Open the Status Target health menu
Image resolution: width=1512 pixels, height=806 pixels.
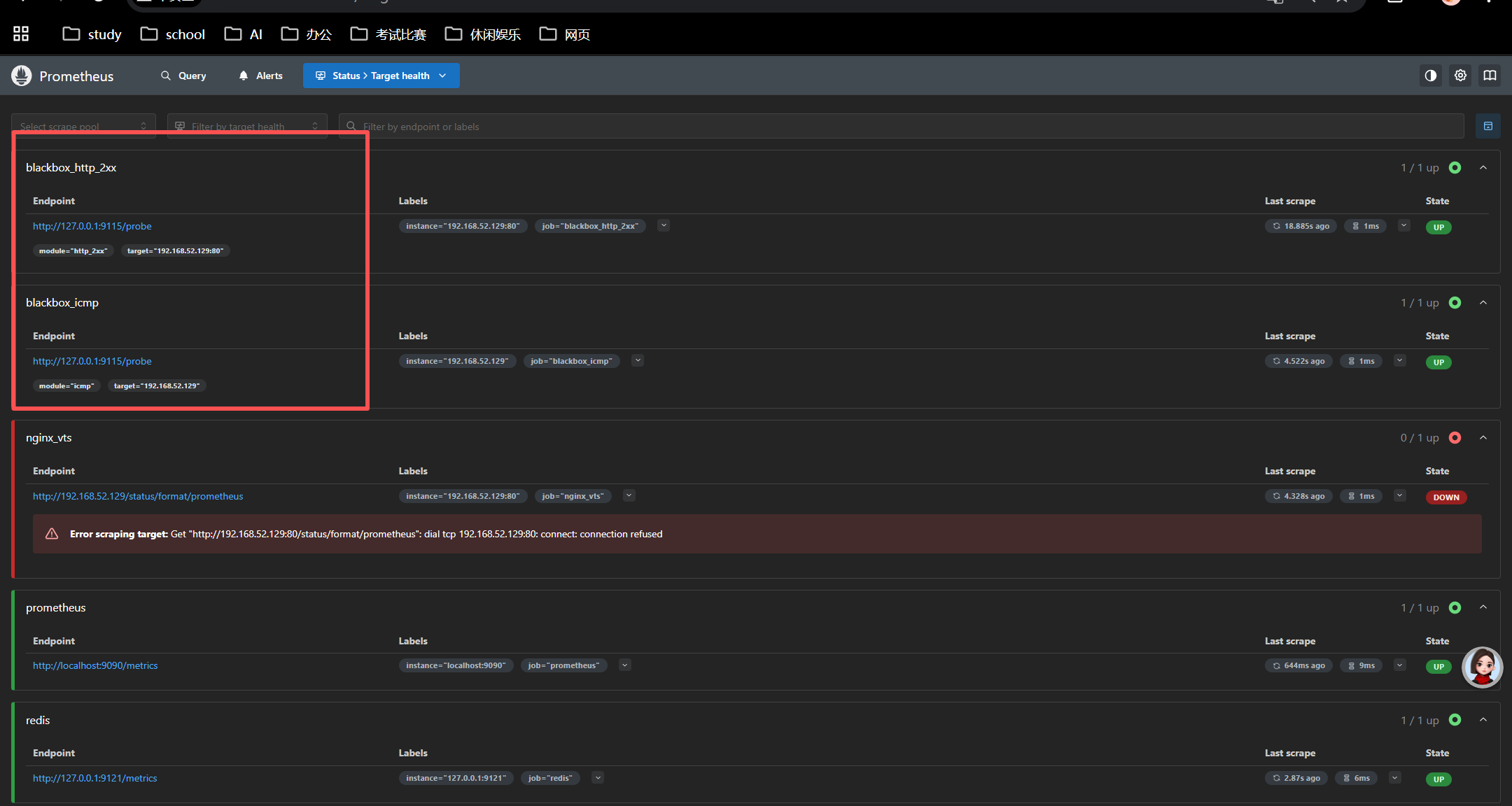coord(381,76)
